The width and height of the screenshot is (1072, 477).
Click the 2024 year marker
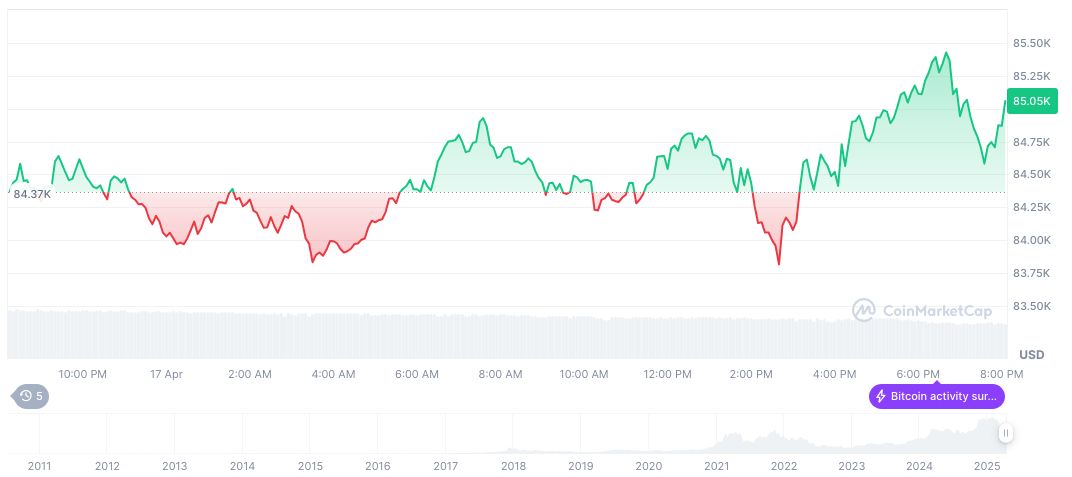(x=919, y=466)
